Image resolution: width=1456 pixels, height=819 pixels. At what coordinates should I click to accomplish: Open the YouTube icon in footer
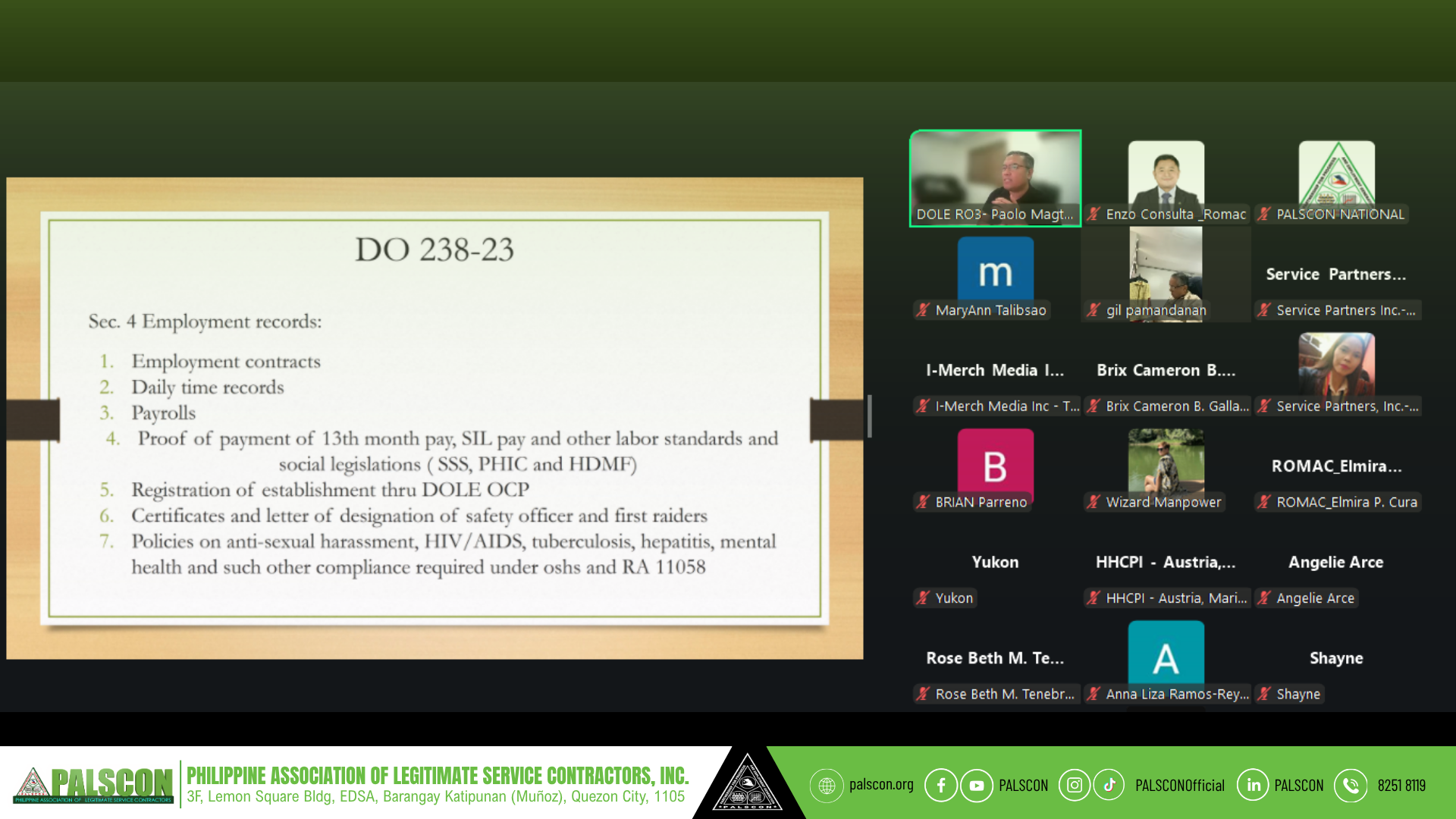tap(977, 786)
